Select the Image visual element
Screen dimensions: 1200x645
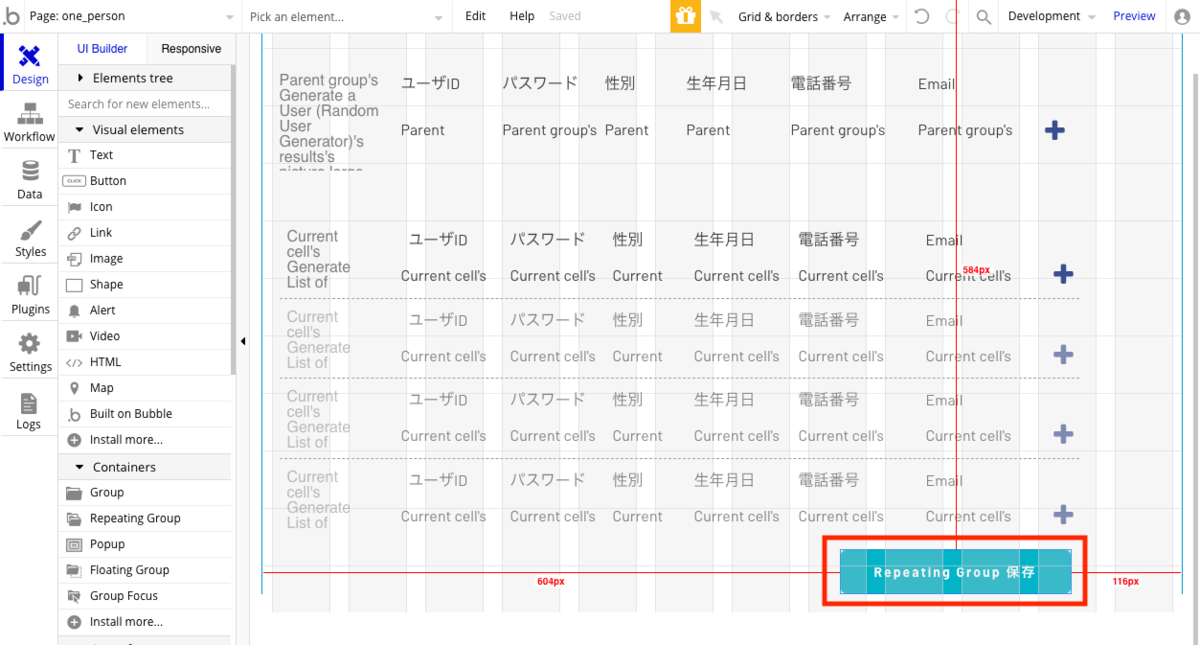pyautogui.click(x=145, y=259)
